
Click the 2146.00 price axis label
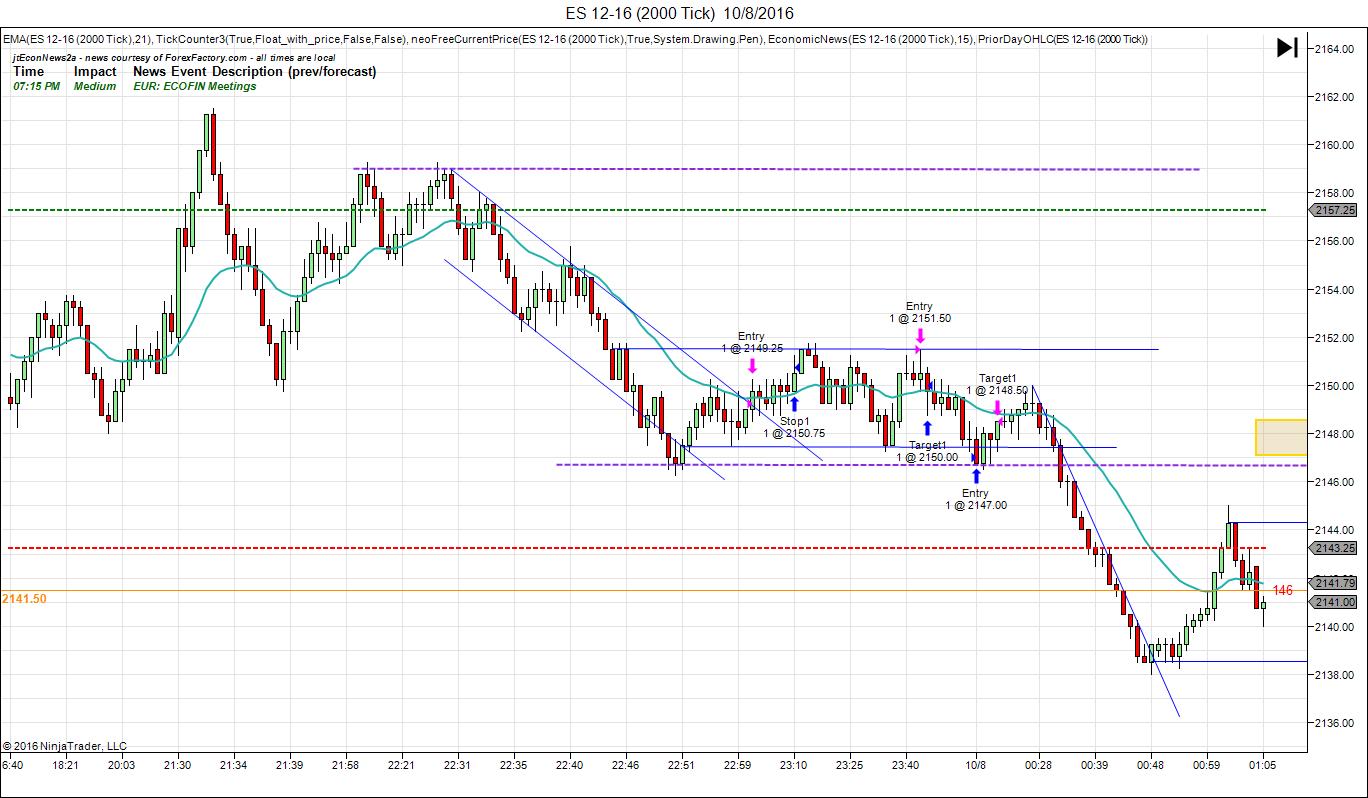(1335, 482)
